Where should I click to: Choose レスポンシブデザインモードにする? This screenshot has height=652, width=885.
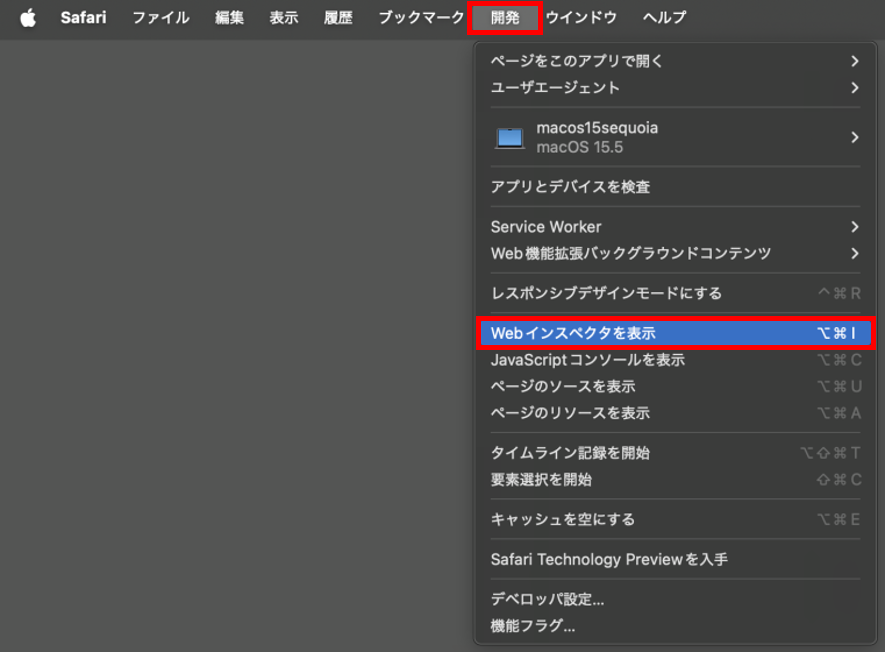coord(675,294)
